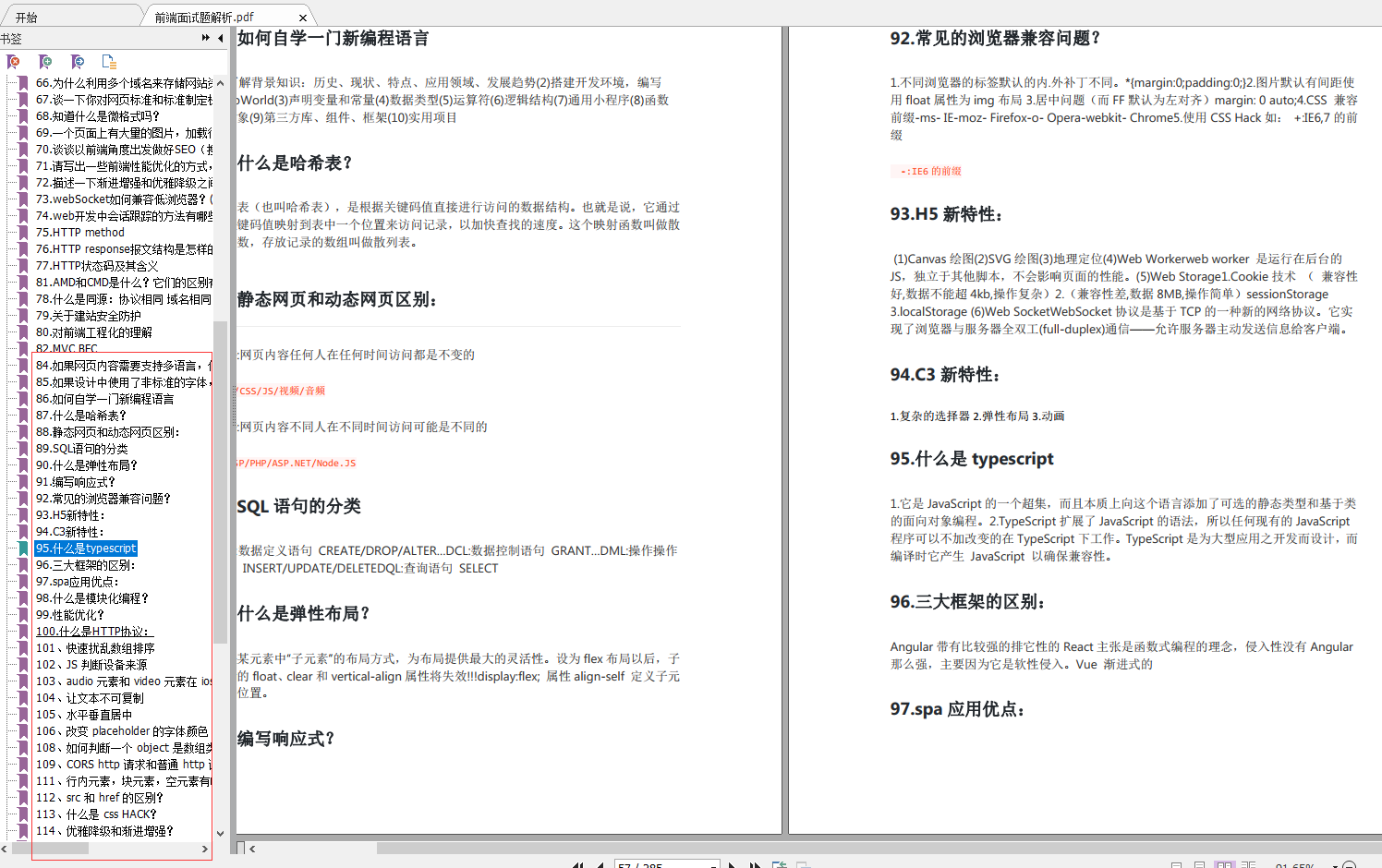Click the heading 93.H5 新特性: in right page
Image resolution: width=1382 pixels, height=868 pixels.
tap(946, 214)
